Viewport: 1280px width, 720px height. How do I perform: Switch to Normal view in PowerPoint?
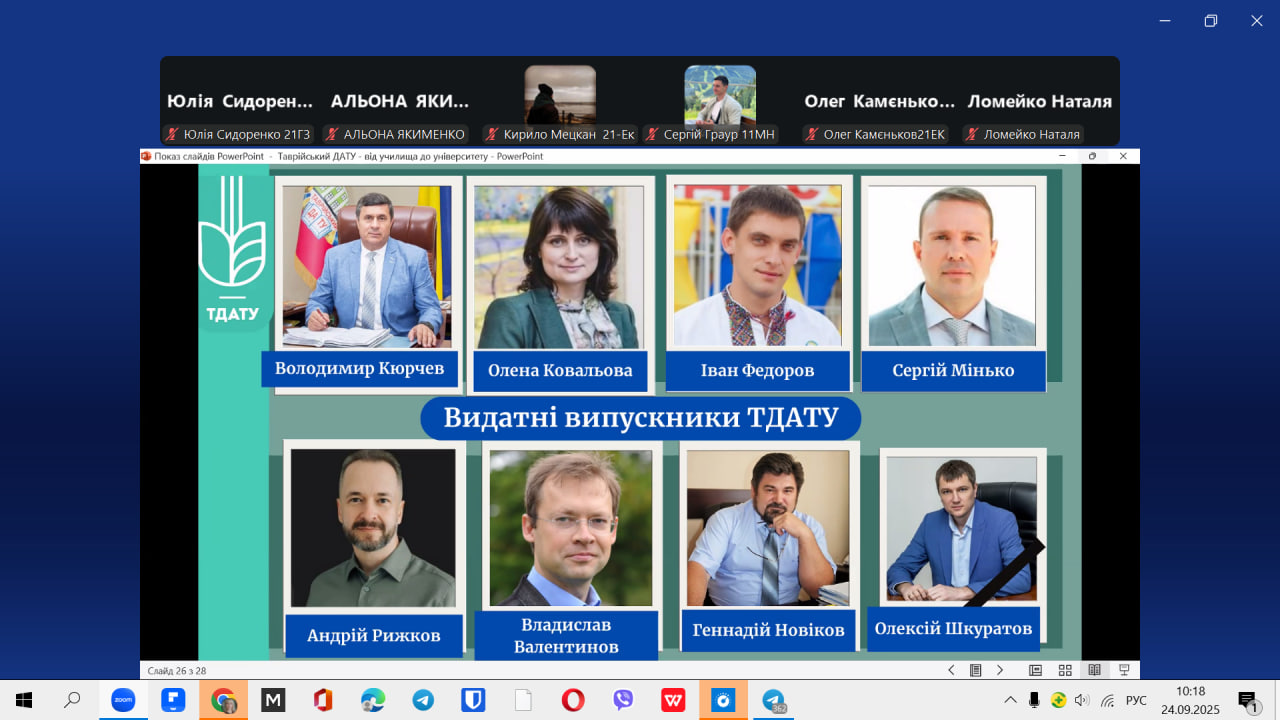[x=1035, y=670]
